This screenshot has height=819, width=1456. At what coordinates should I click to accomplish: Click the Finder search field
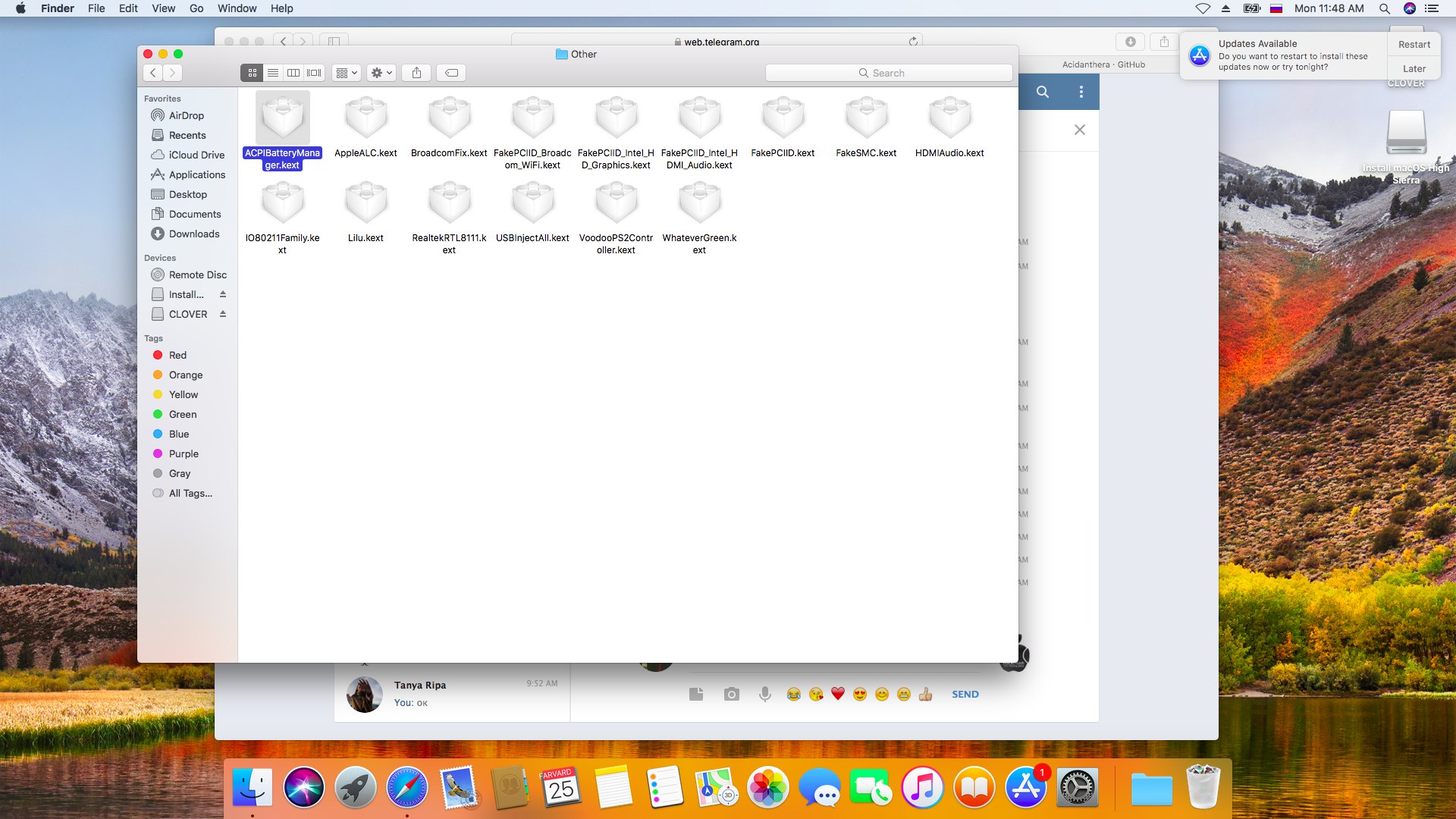[x=889, y=73]
